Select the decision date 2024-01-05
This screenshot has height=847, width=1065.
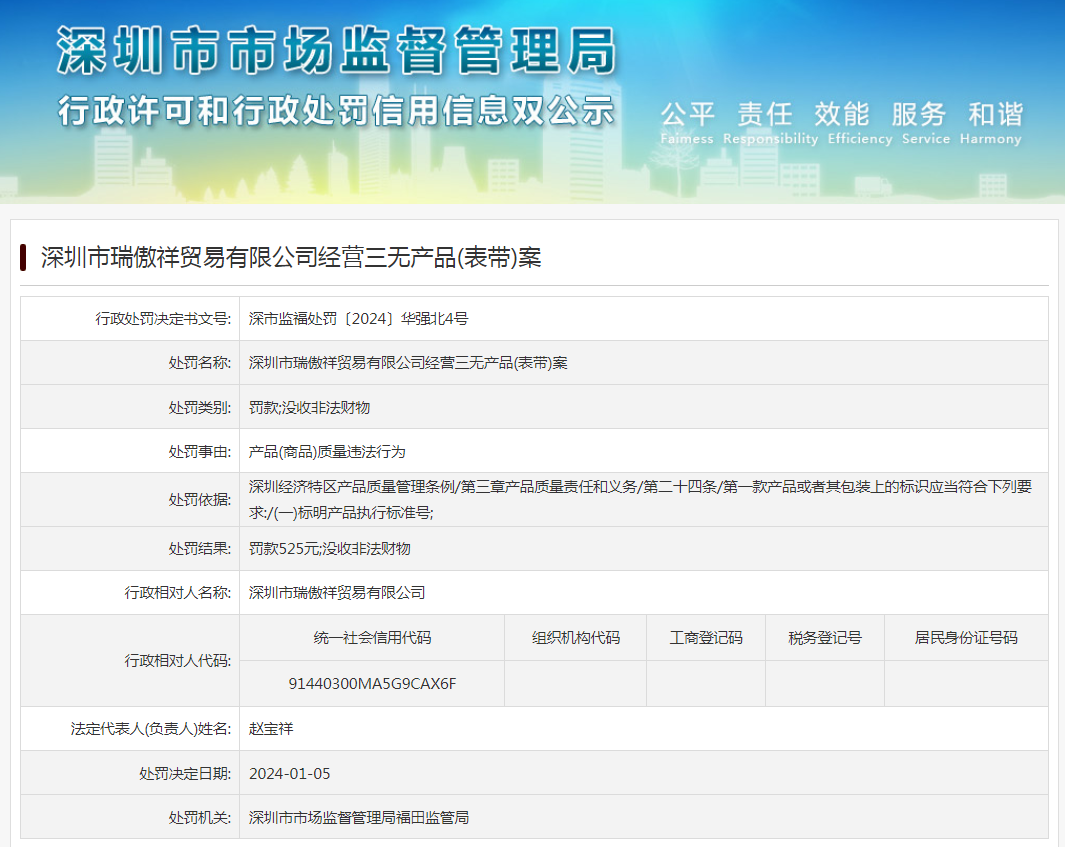(289, 774)
